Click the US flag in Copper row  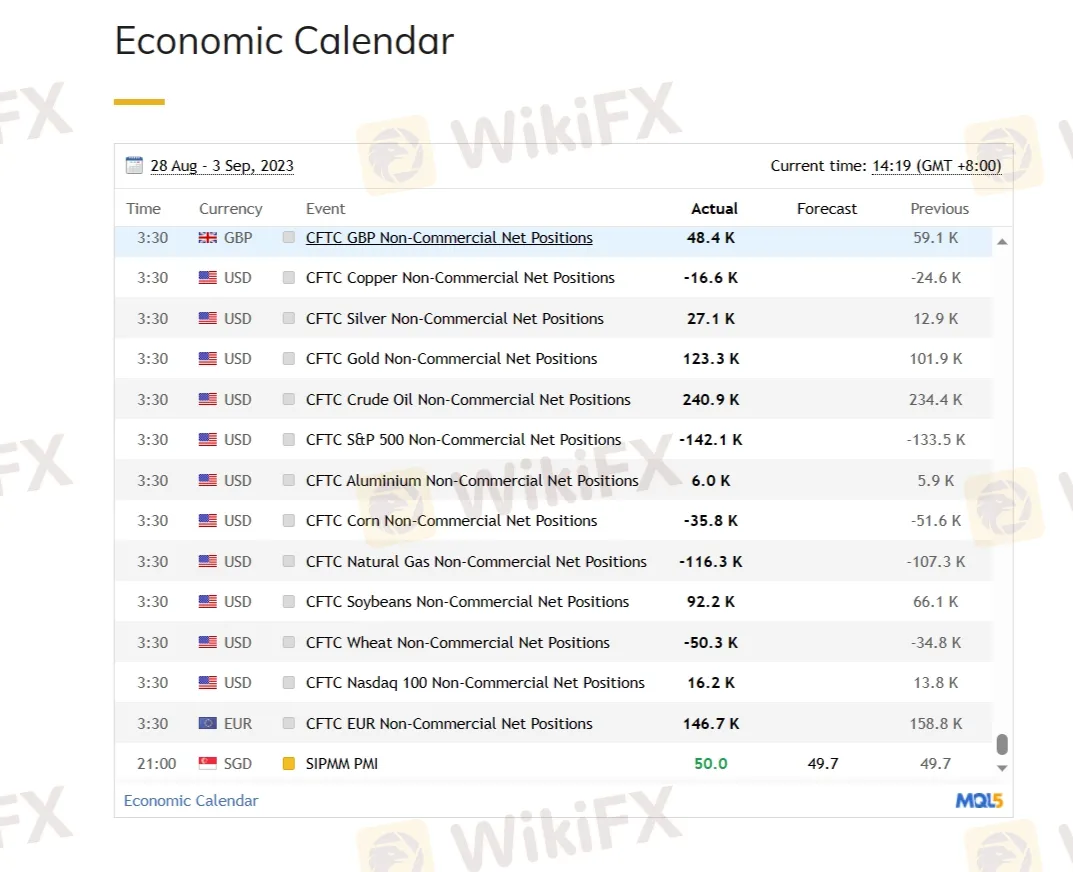point(207,278)
